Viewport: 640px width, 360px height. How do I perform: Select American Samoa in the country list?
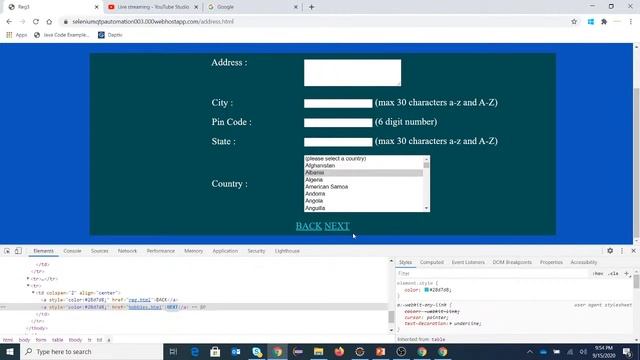364,187
